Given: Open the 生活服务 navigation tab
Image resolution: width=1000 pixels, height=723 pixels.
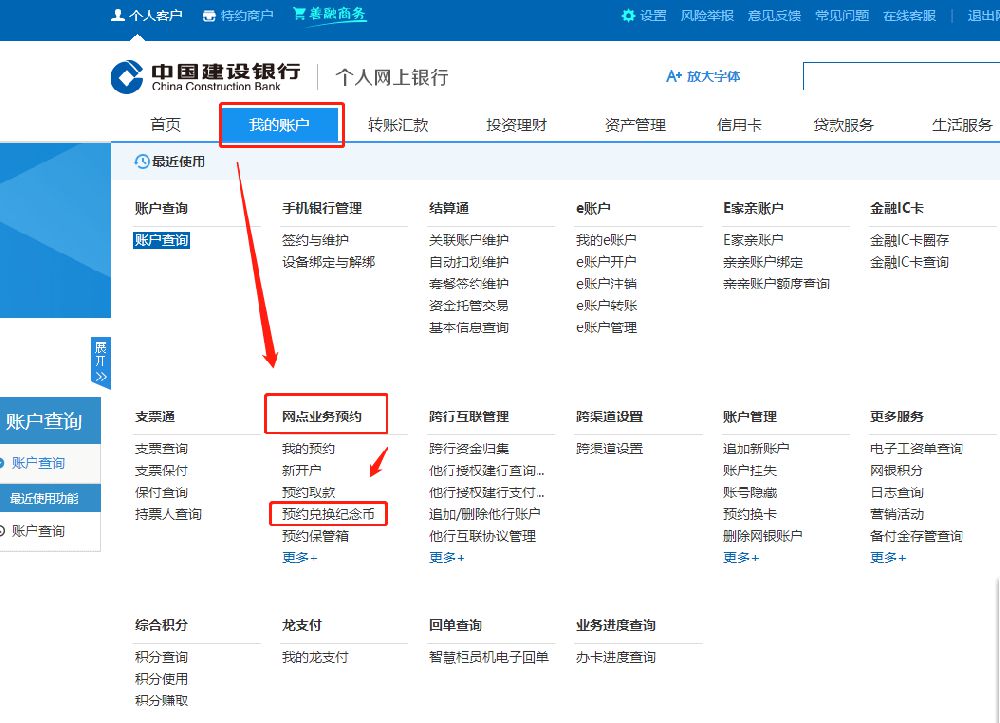Looking at the screenshot, I should point(962,125).
